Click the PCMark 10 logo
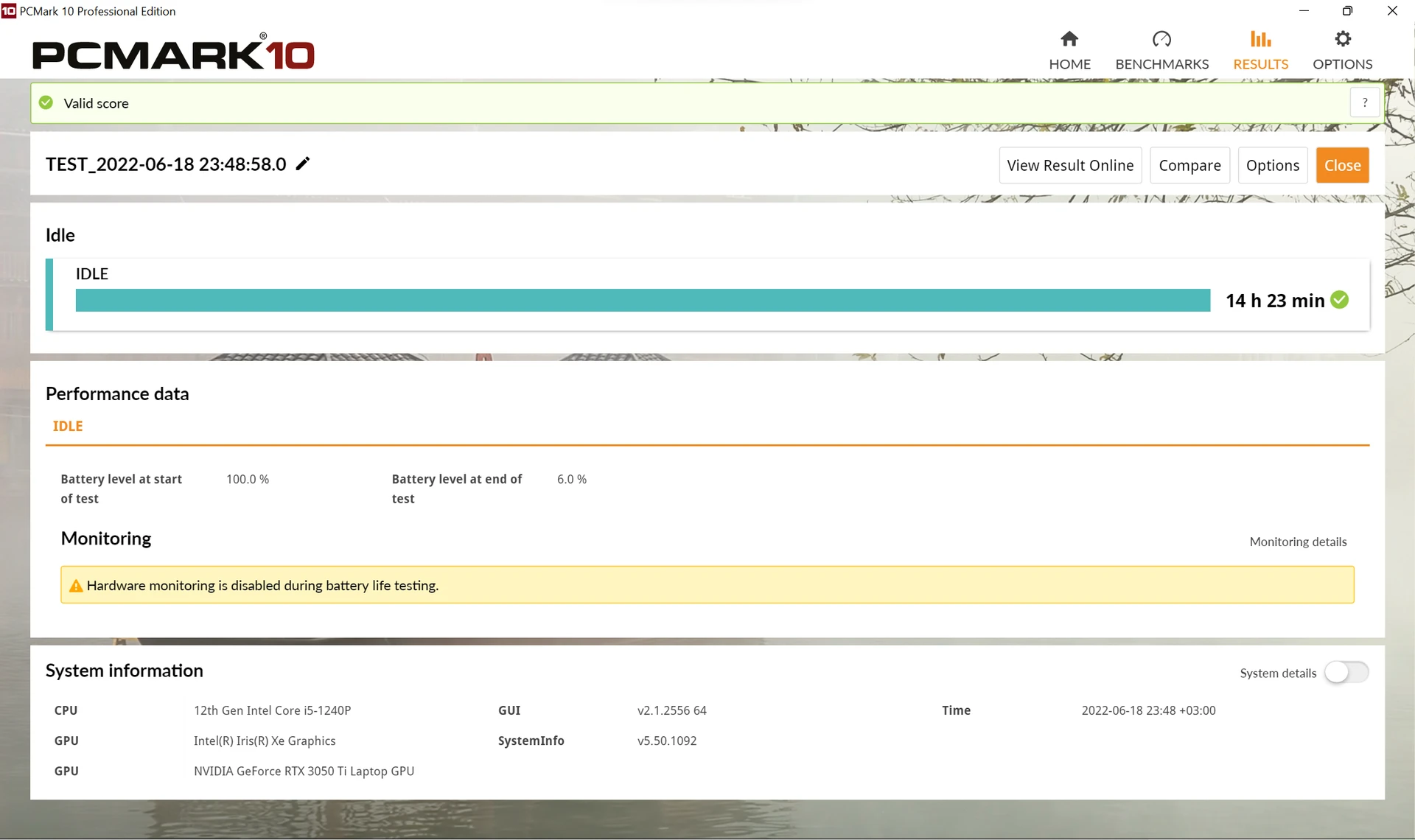Viewport: 1415px width, 840px height. coord(173,53)
